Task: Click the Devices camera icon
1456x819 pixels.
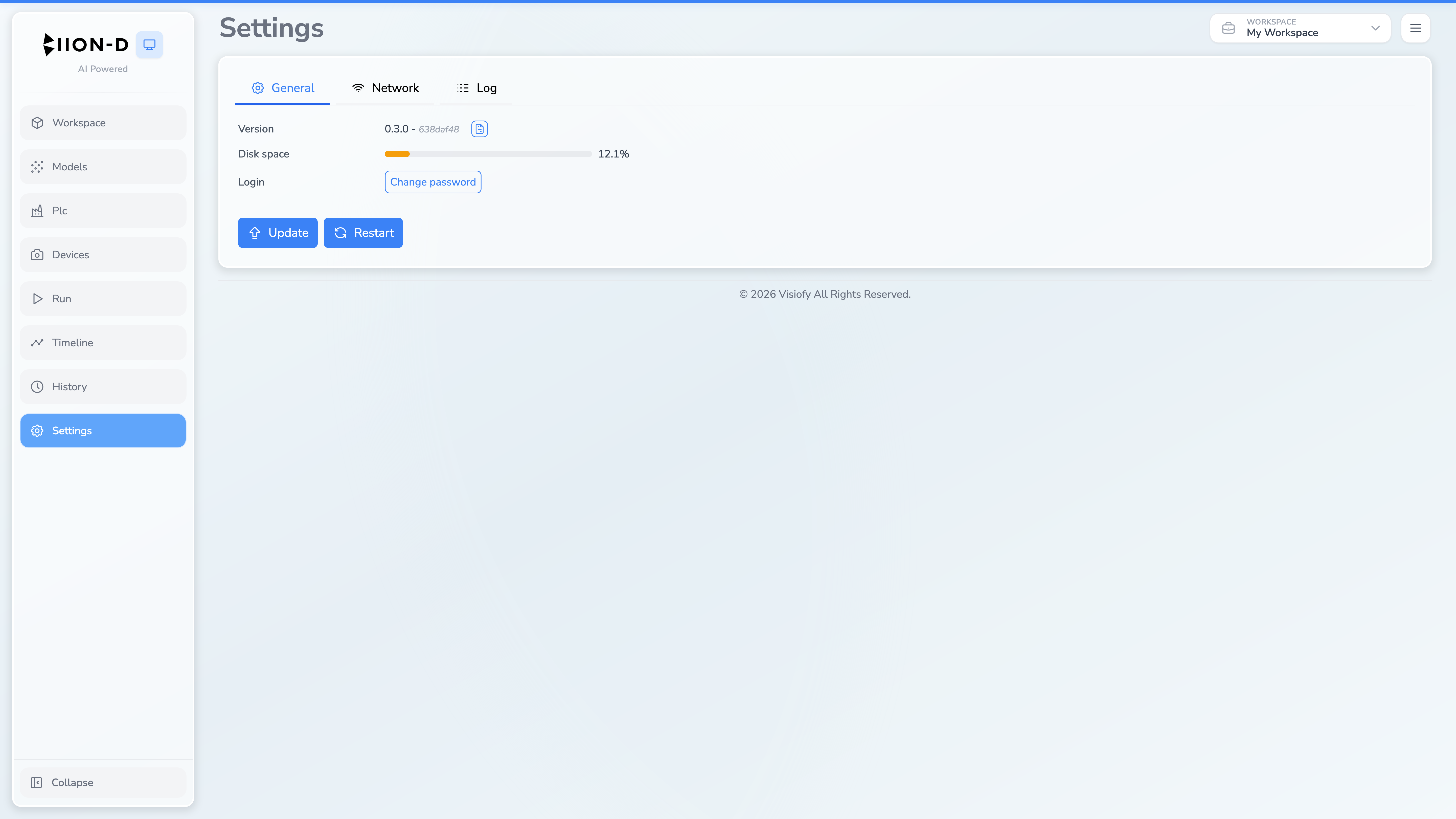Action: click(x=37, y=255)
